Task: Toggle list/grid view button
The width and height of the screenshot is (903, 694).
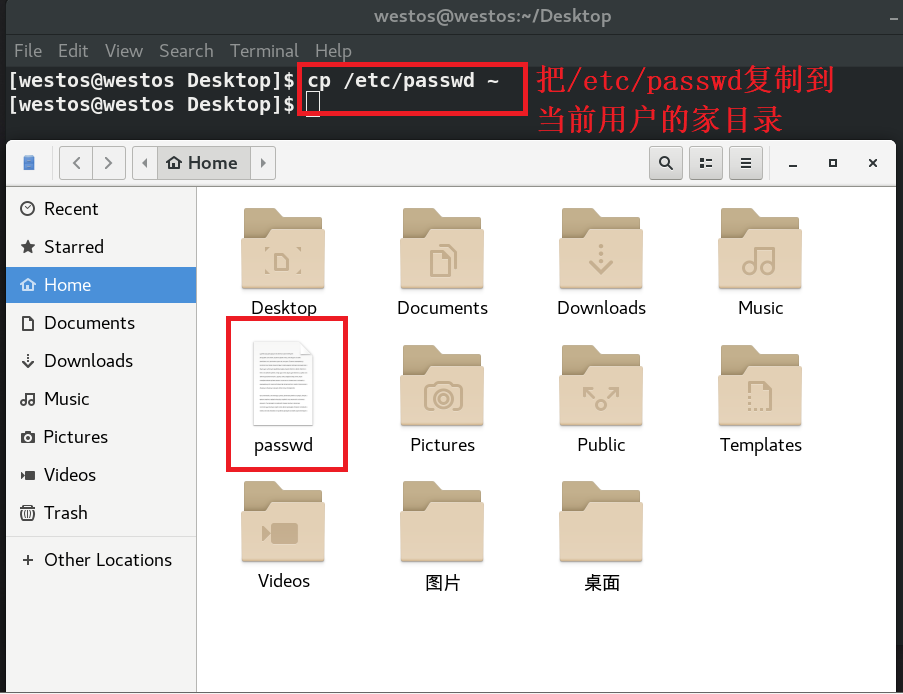Action: (705, 163)
